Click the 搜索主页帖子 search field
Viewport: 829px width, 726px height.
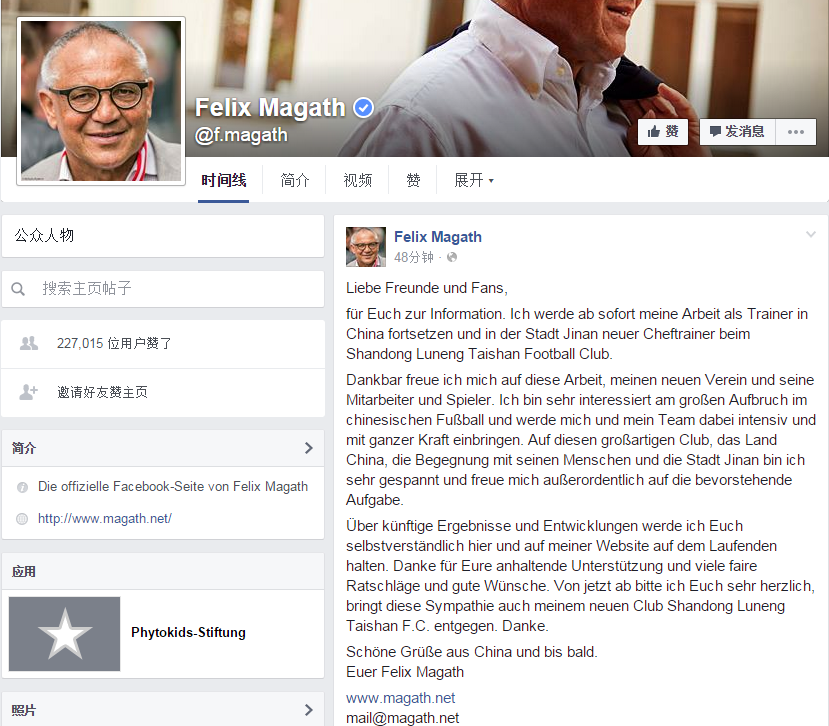coord(163,289)
